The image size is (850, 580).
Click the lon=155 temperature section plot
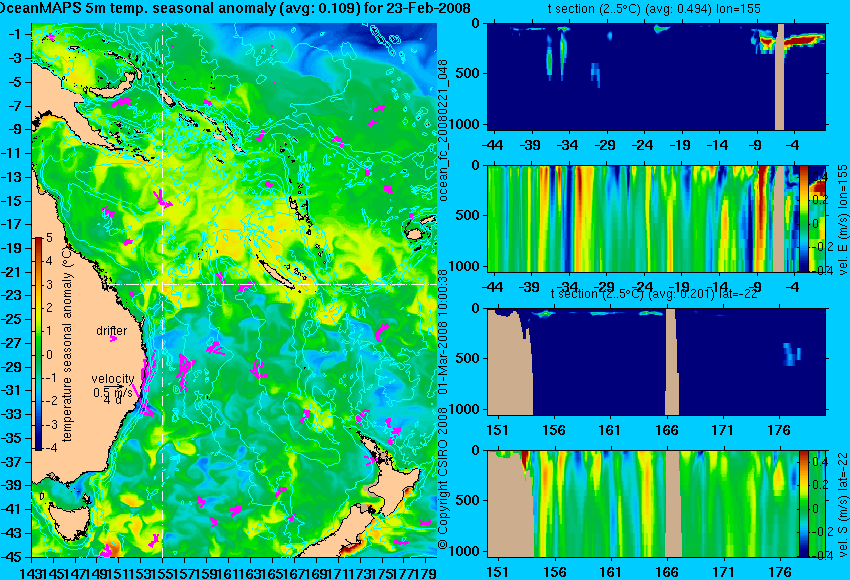[x=656, y=76]
